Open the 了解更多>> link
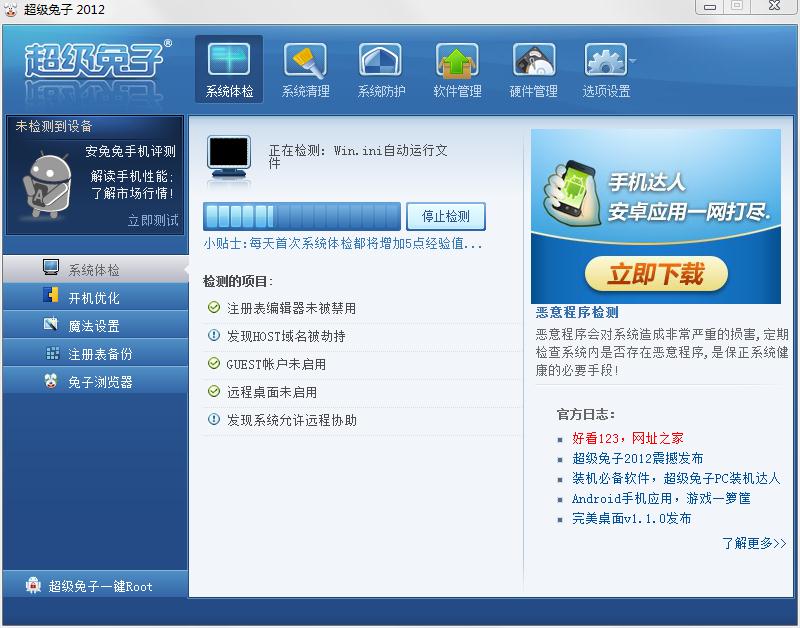This screenshot has height=628, width=800. point(754,543)
